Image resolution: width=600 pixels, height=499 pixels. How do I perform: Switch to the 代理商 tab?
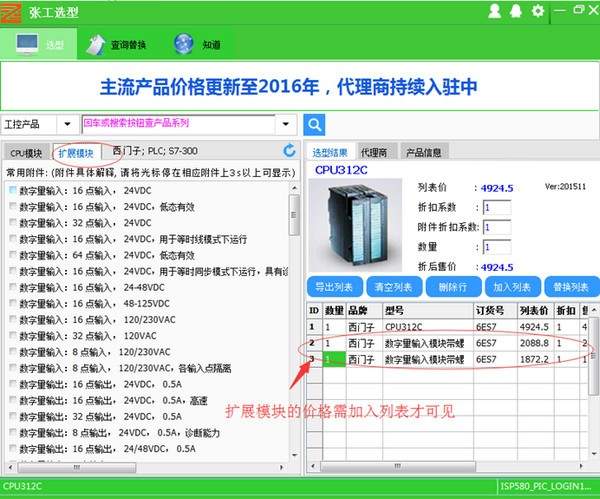coord(374,153)
